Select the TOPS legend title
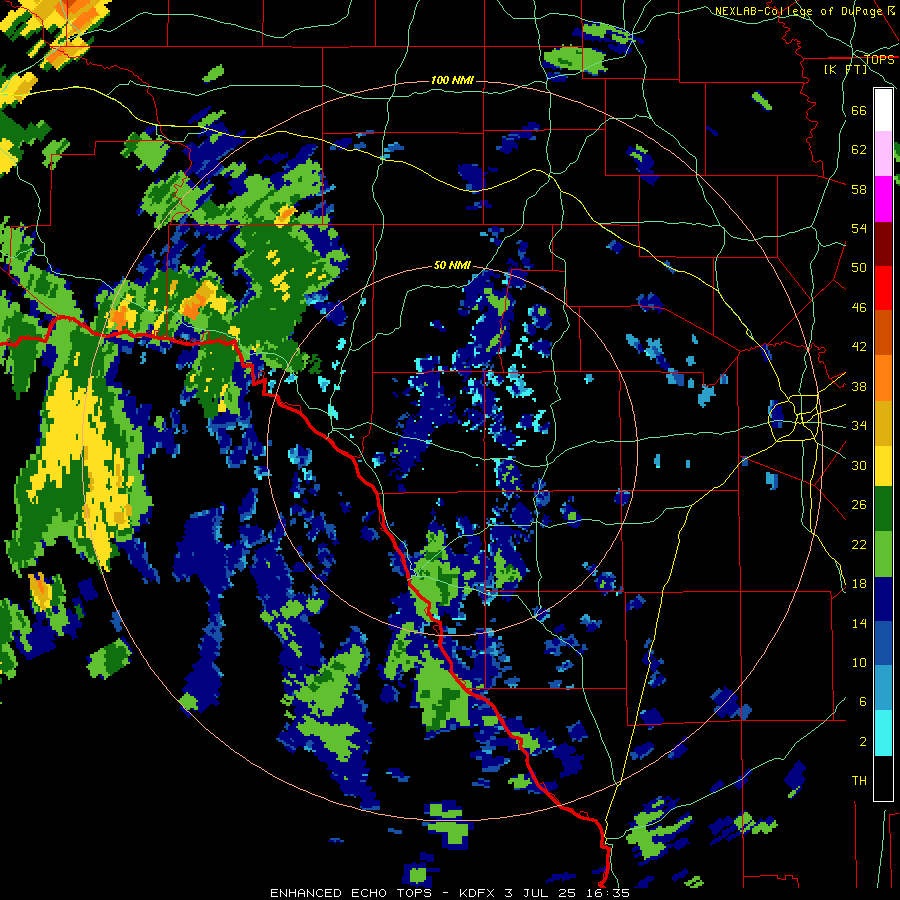 879,59
